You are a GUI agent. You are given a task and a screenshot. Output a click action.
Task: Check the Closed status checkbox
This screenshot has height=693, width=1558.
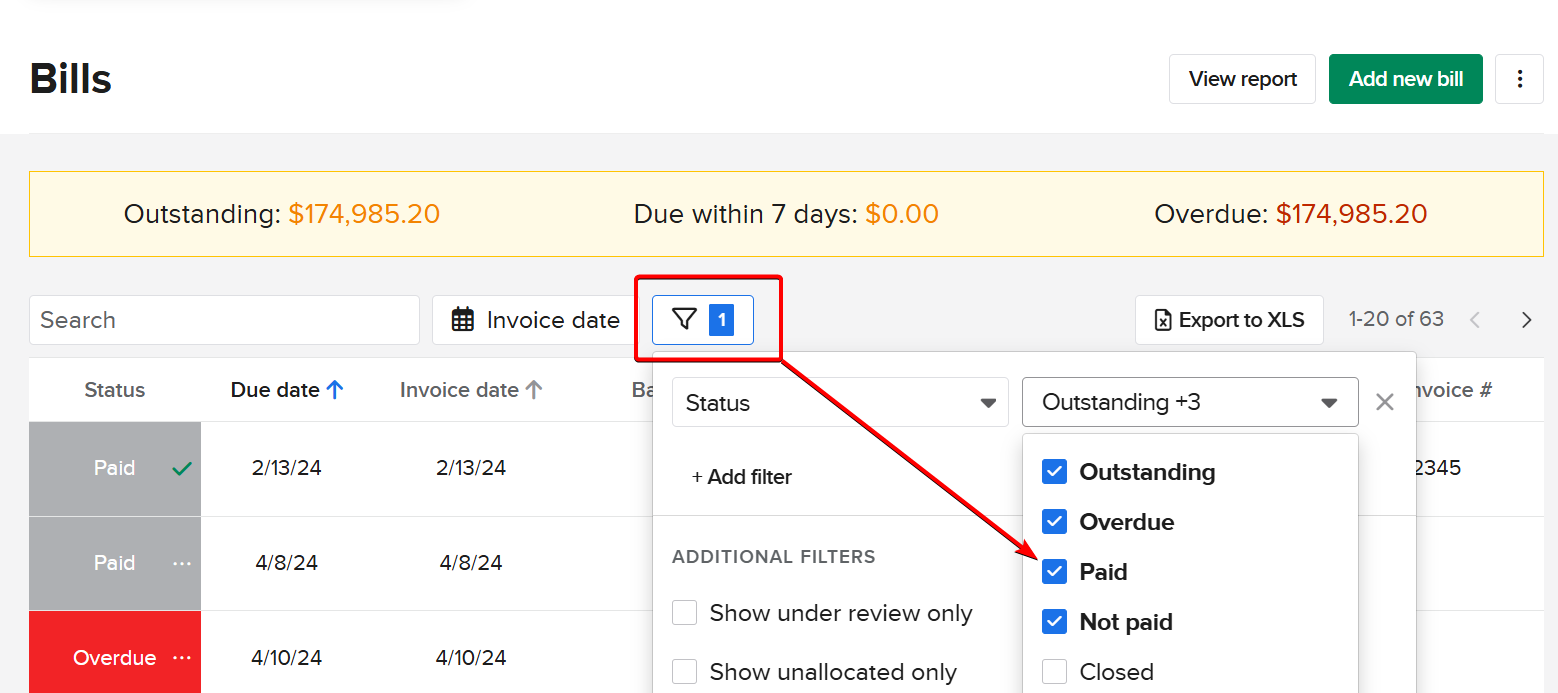click(1055, 672)
